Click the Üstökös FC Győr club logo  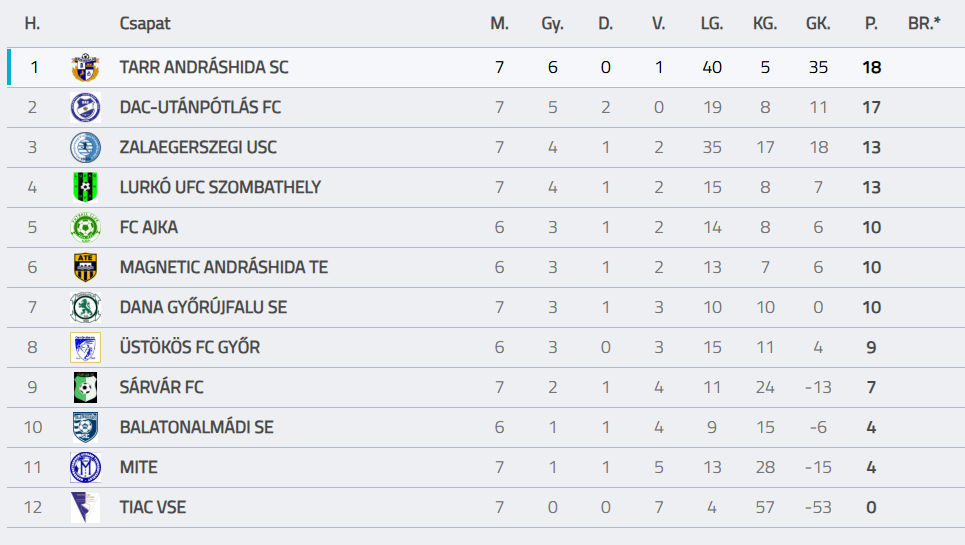click(85, 348)
